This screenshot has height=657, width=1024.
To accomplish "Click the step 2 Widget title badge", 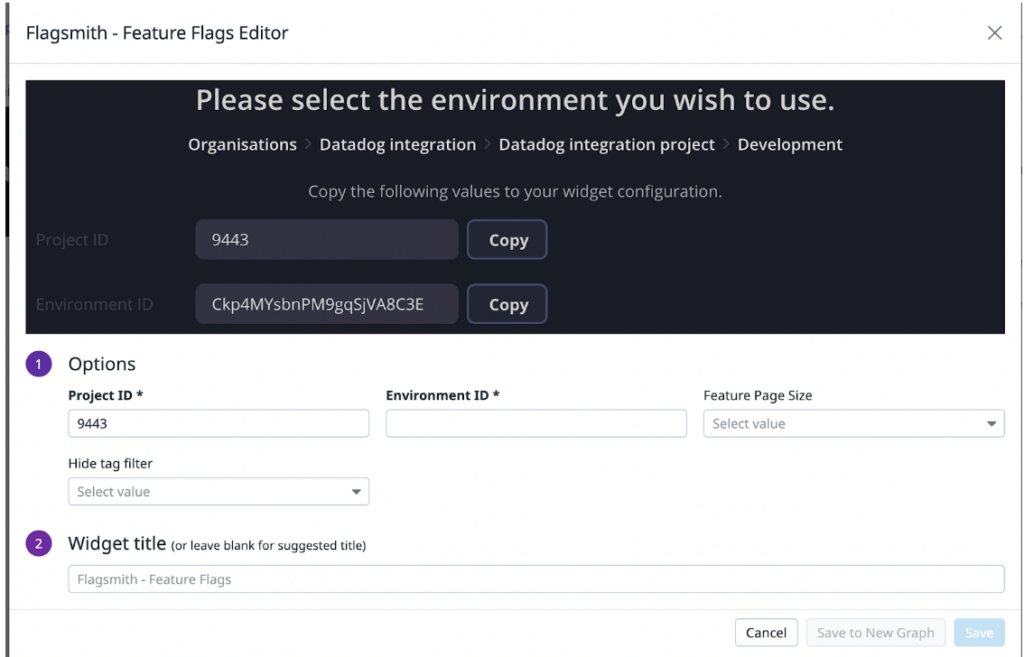I will click(39, 544).
